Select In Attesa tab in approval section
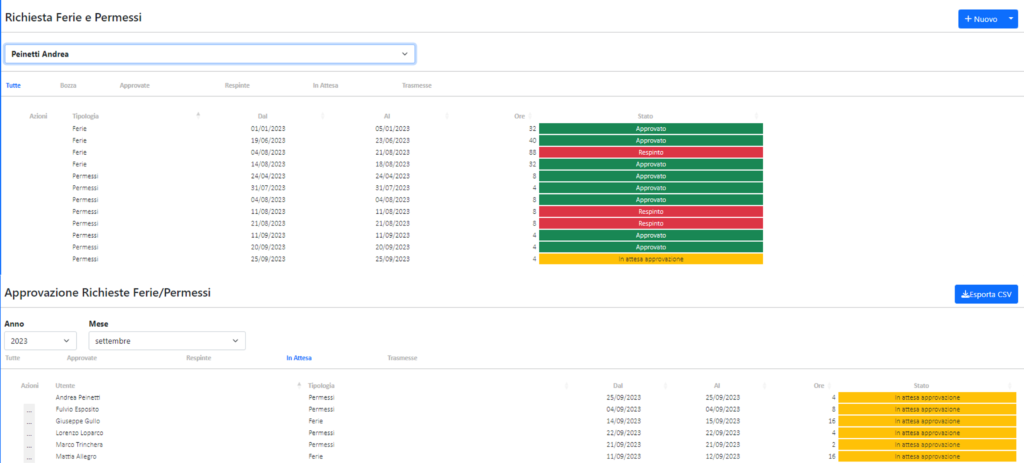Image resolution: width=1024 pixels, height=463 pixels. pos(298,357)
